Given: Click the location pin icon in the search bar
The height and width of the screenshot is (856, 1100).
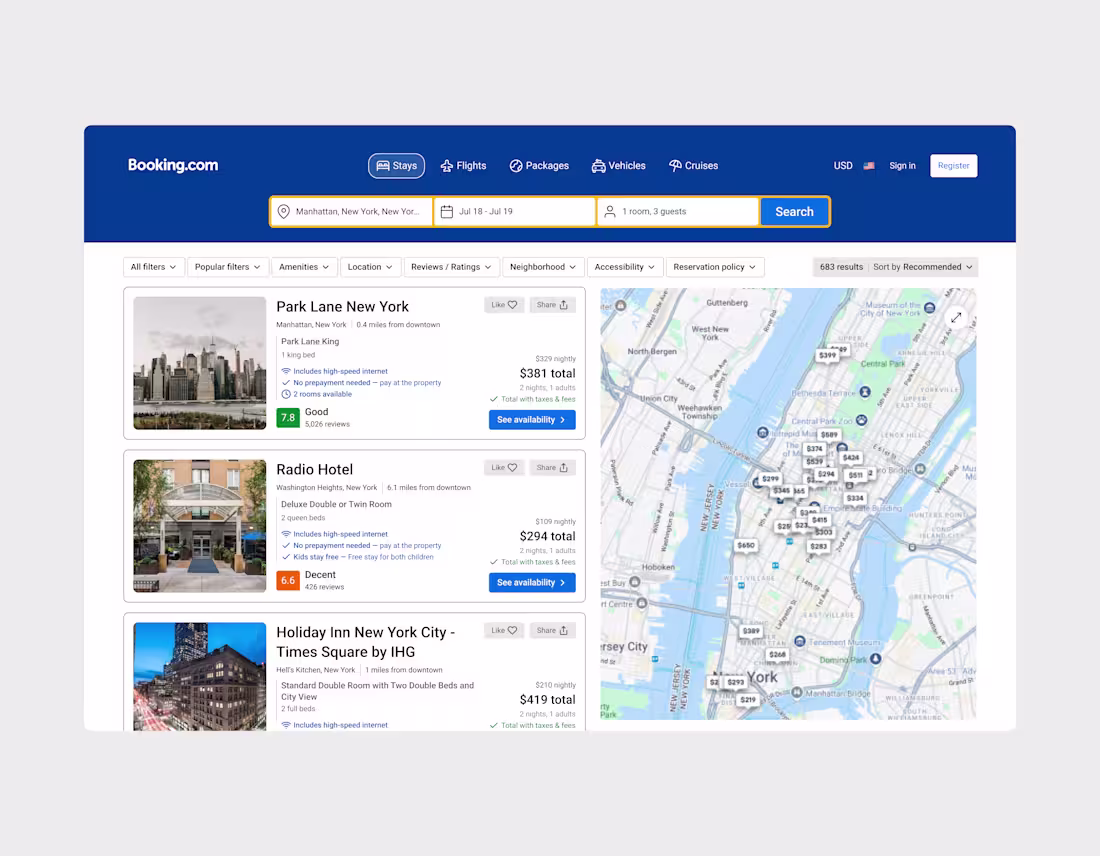Looking at the screenshot, I should click(283, 211).
